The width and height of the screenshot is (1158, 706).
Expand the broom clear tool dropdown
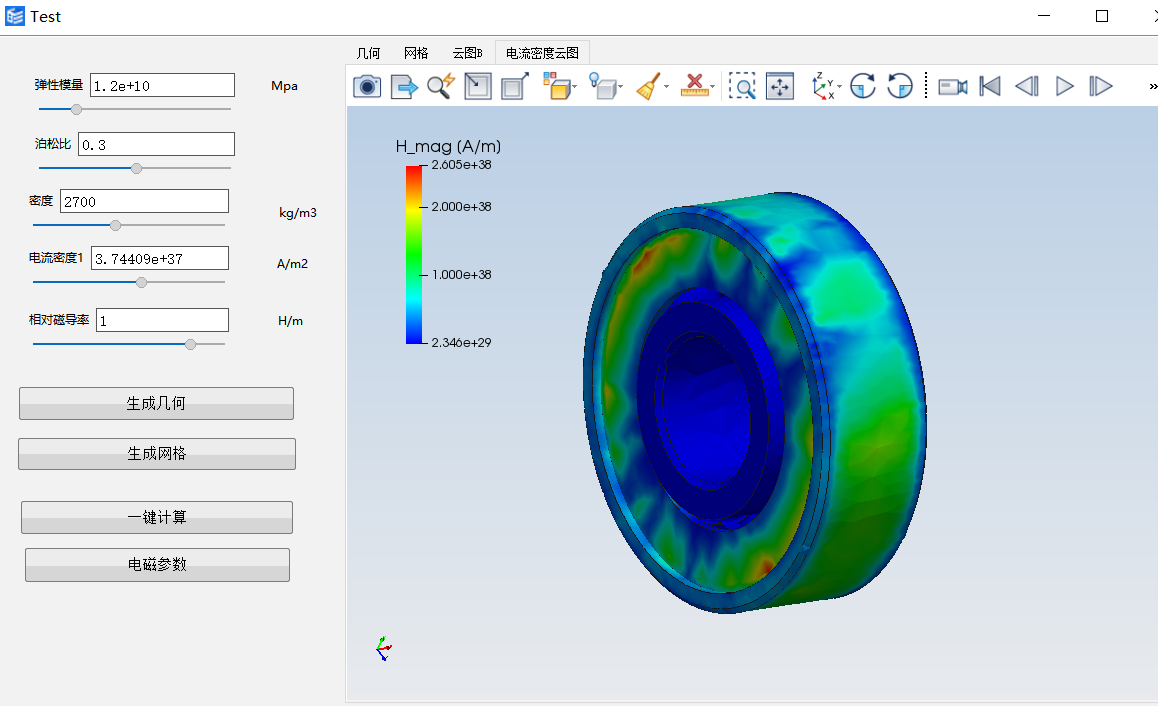tap(667, 88)
